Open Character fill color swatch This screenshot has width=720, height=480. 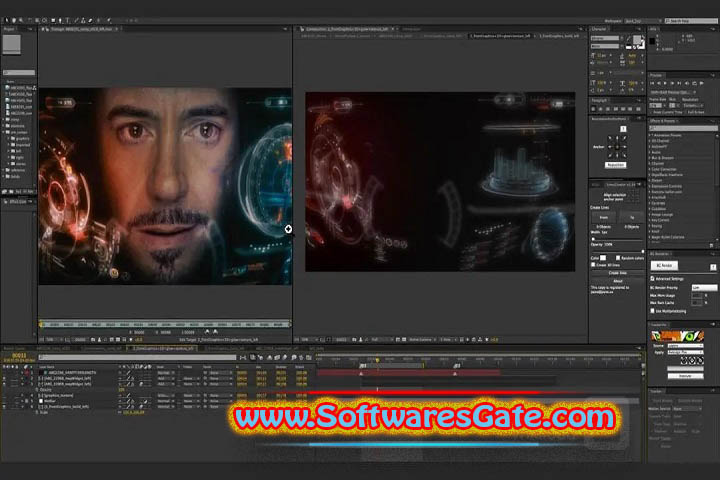point(637,40)
